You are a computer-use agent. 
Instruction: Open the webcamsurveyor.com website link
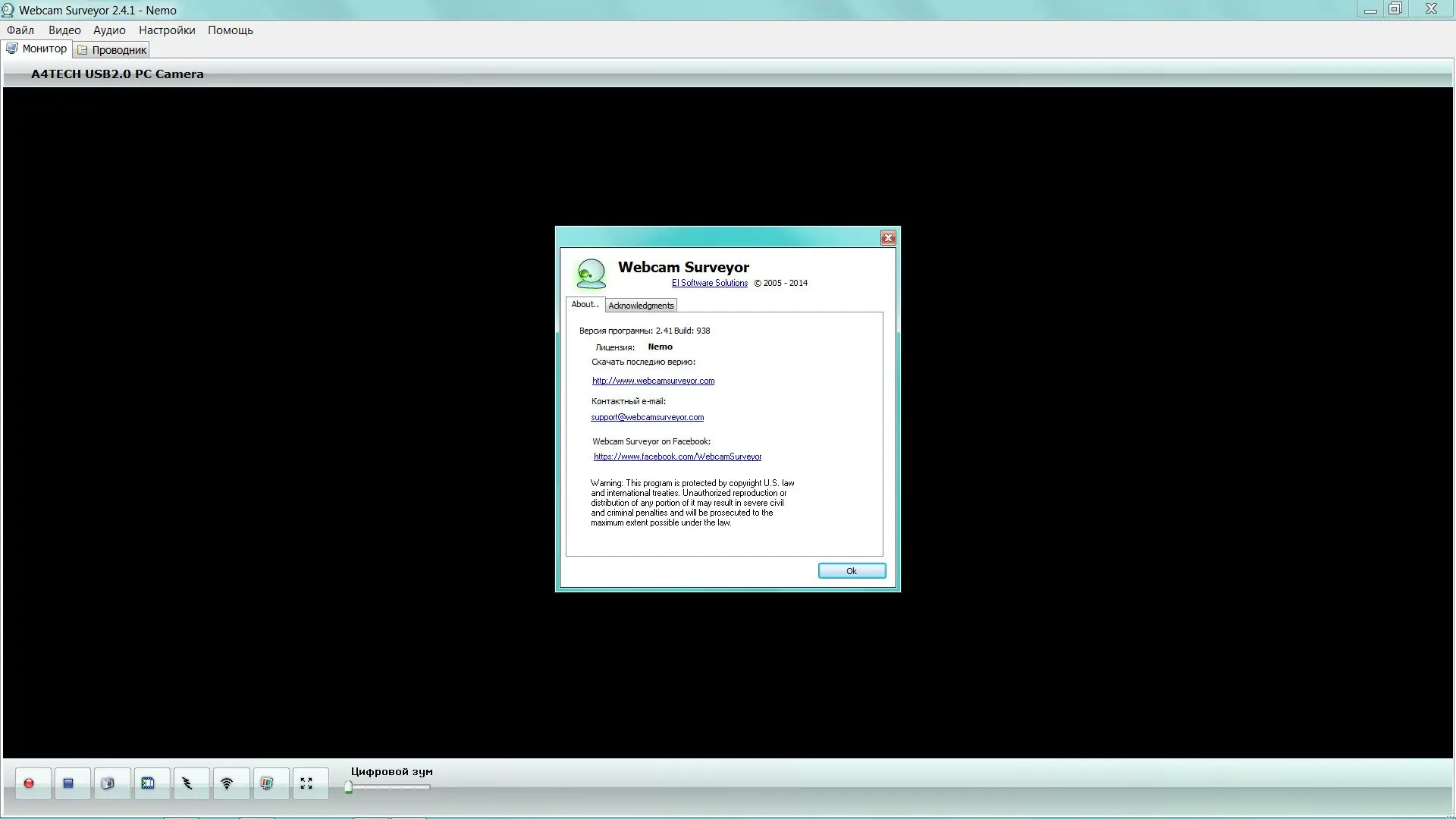[653, 381]
